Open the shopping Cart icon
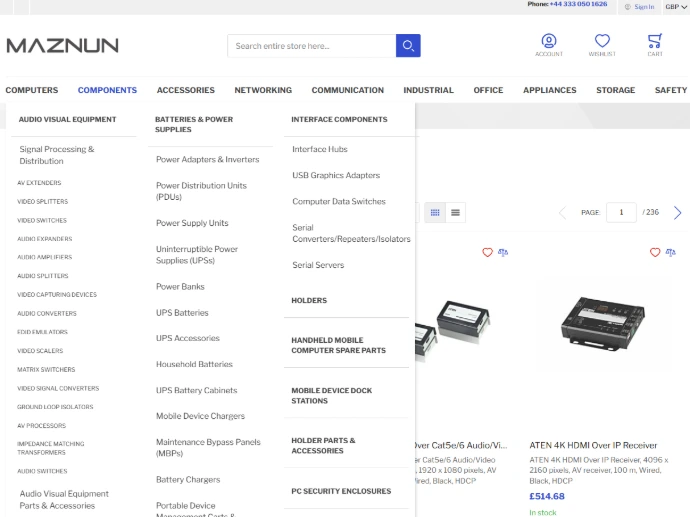 coord(655,41)
